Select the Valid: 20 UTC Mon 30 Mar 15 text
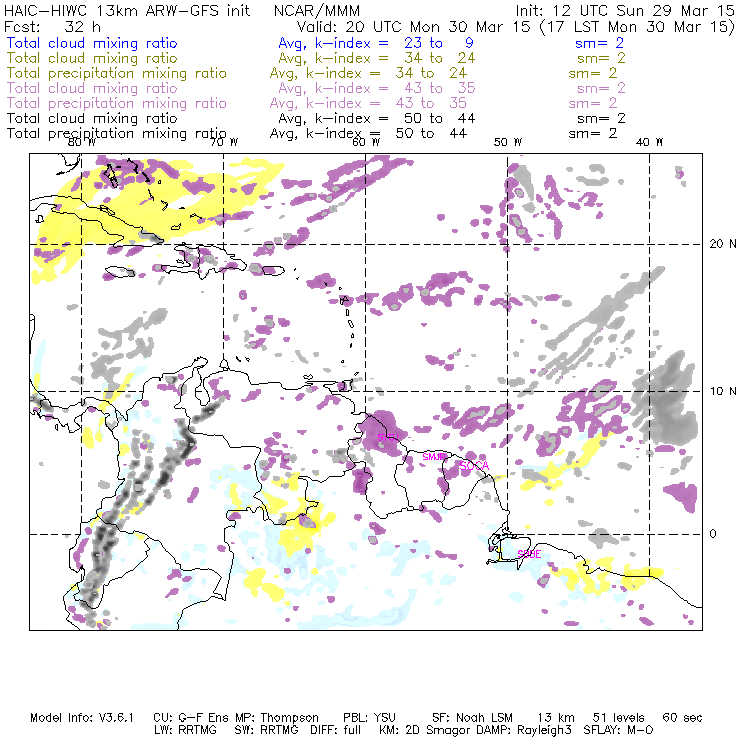Screen dimensions: 740x740 [413, 26]
